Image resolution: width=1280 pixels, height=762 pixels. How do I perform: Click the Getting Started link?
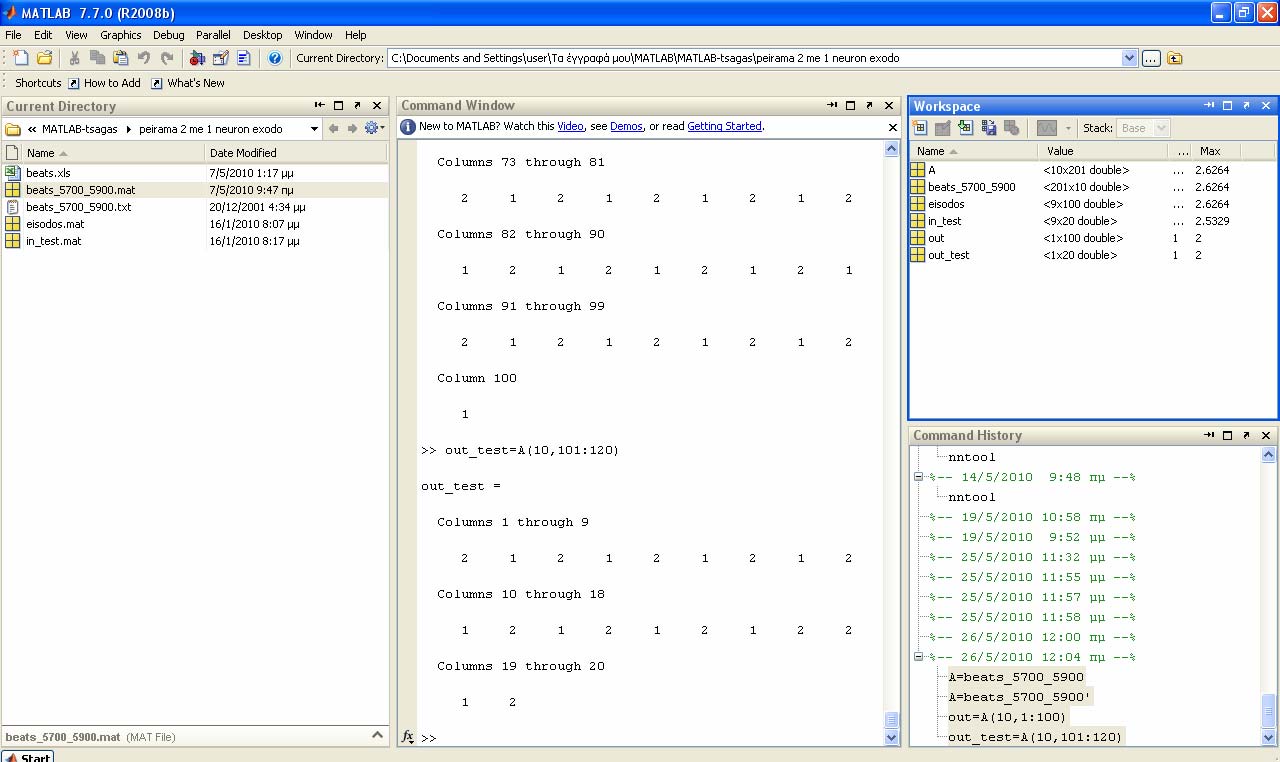[724, 126]
